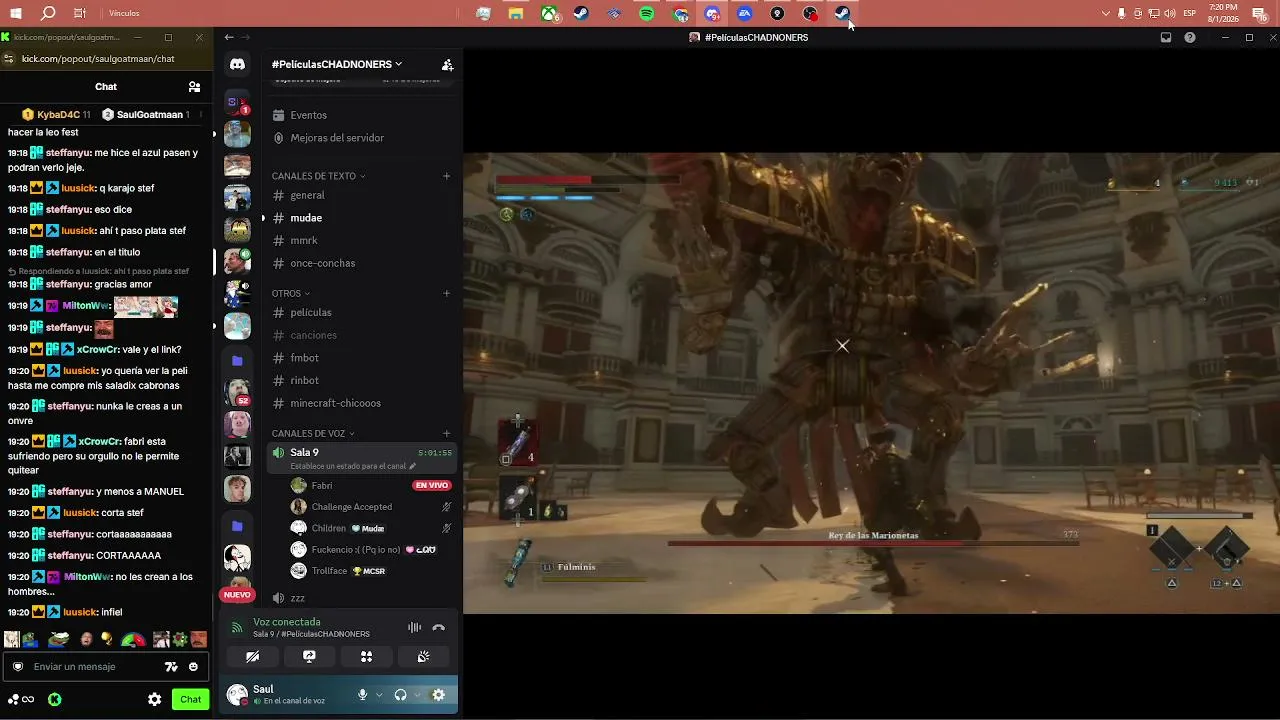Deafen headphones audio
Viewport: 1280px width, 720px height.
pyautogui.click(x=400, y=695)
